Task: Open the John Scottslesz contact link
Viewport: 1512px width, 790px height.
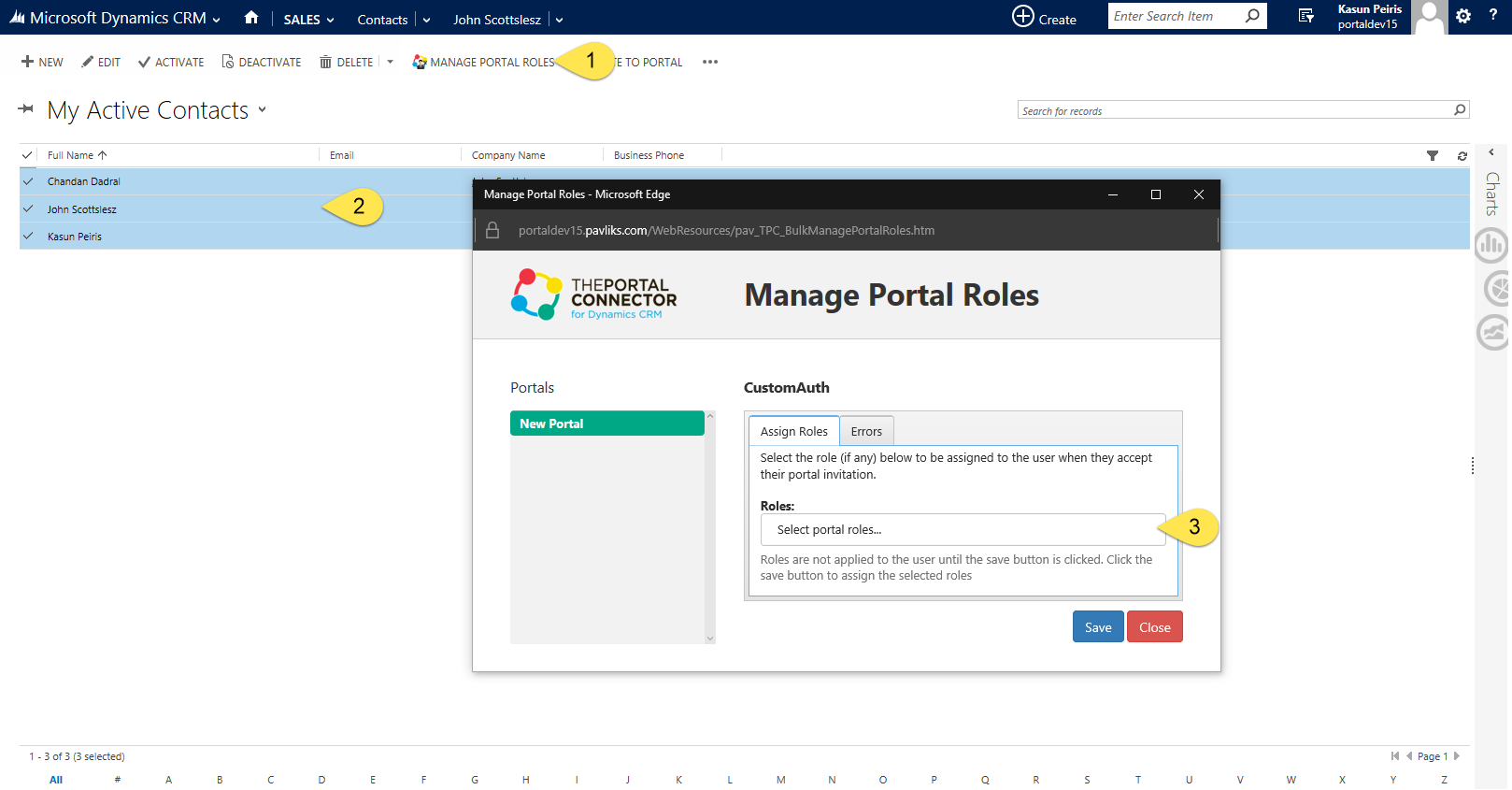Action: click(82, 209)
